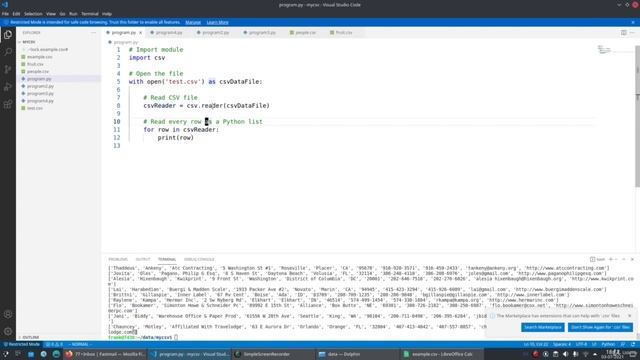Open program2.py in the explorer
Screen dimensions: 640x360
(x=40, y=86)
